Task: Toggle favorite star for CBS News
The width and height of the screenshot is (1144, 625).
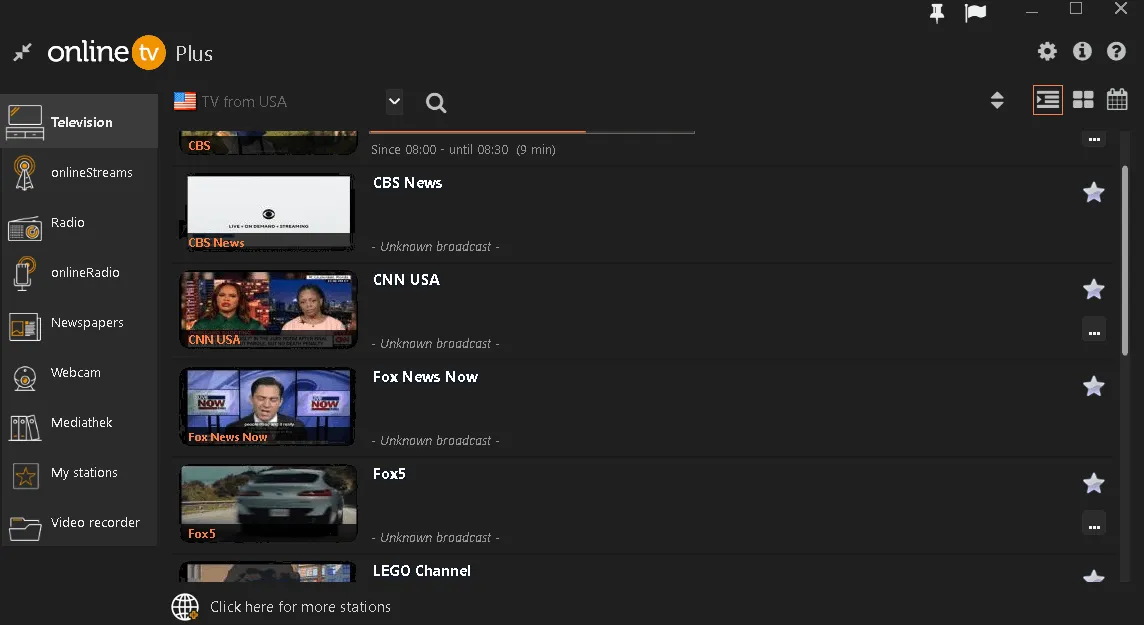Action: (x=1094, y=193)
